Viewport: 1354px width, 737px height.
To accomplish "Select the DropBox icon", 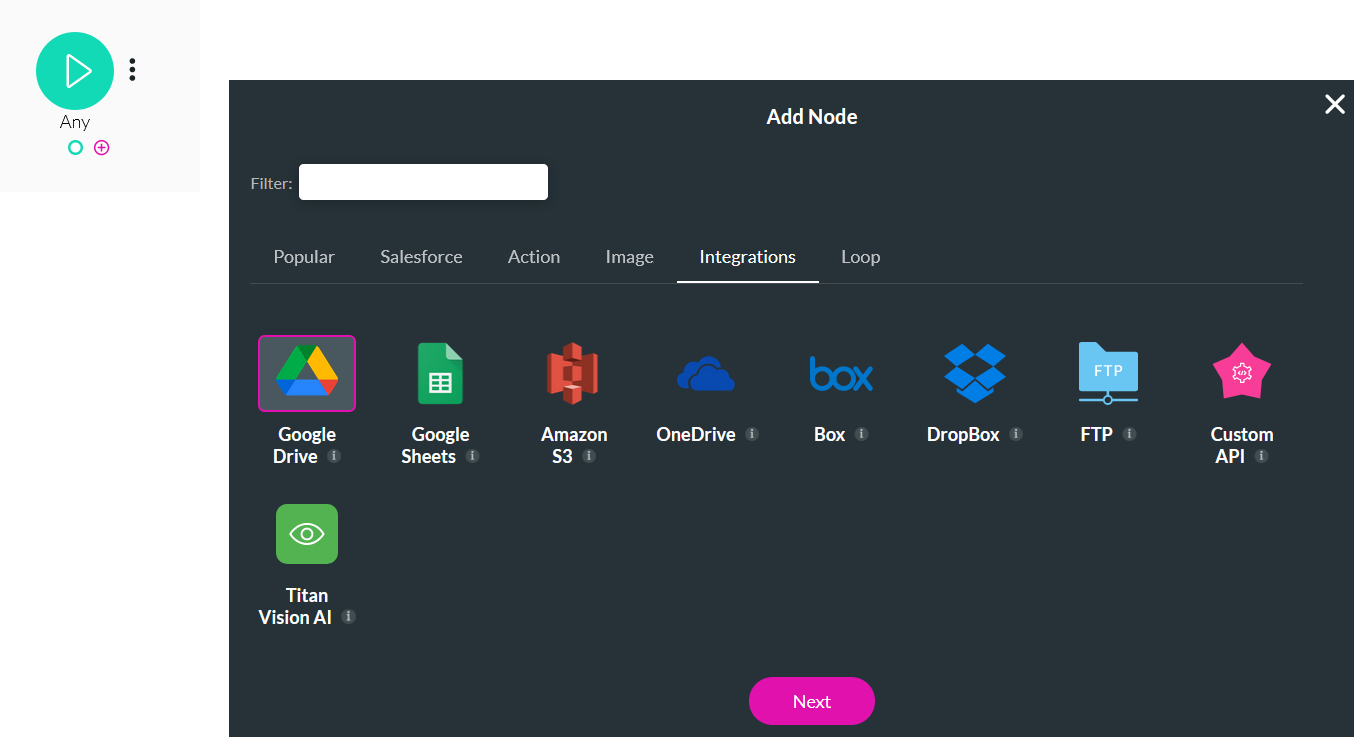I will coord(975,373).
